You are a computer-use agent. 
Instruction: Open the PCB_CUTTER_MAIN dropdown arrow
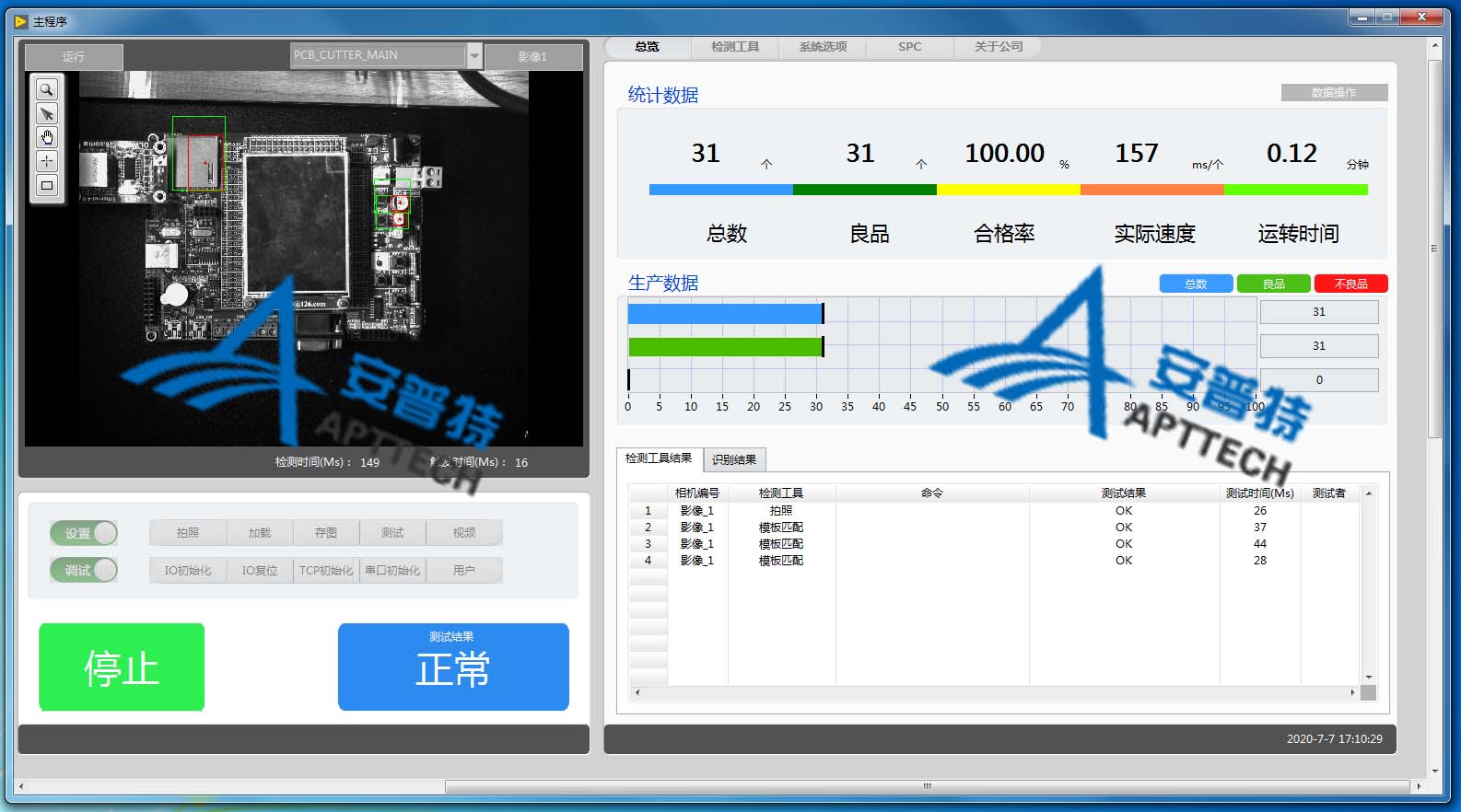474,55
